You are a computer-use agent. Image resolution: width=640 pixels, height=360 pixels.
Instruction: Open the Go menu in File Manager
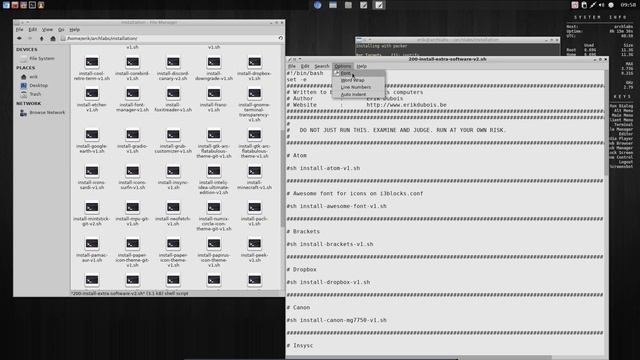pos(61,29)
